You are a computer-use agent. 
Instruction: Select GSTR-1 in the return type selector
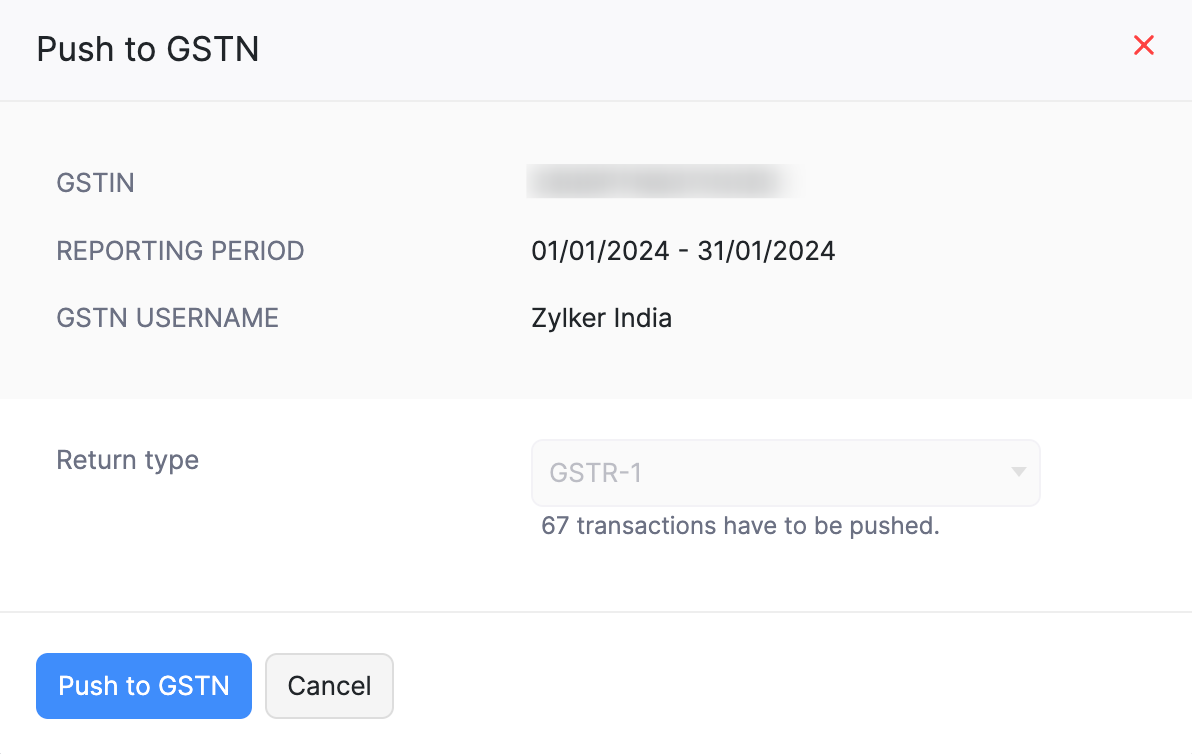[x=785, y=472]
